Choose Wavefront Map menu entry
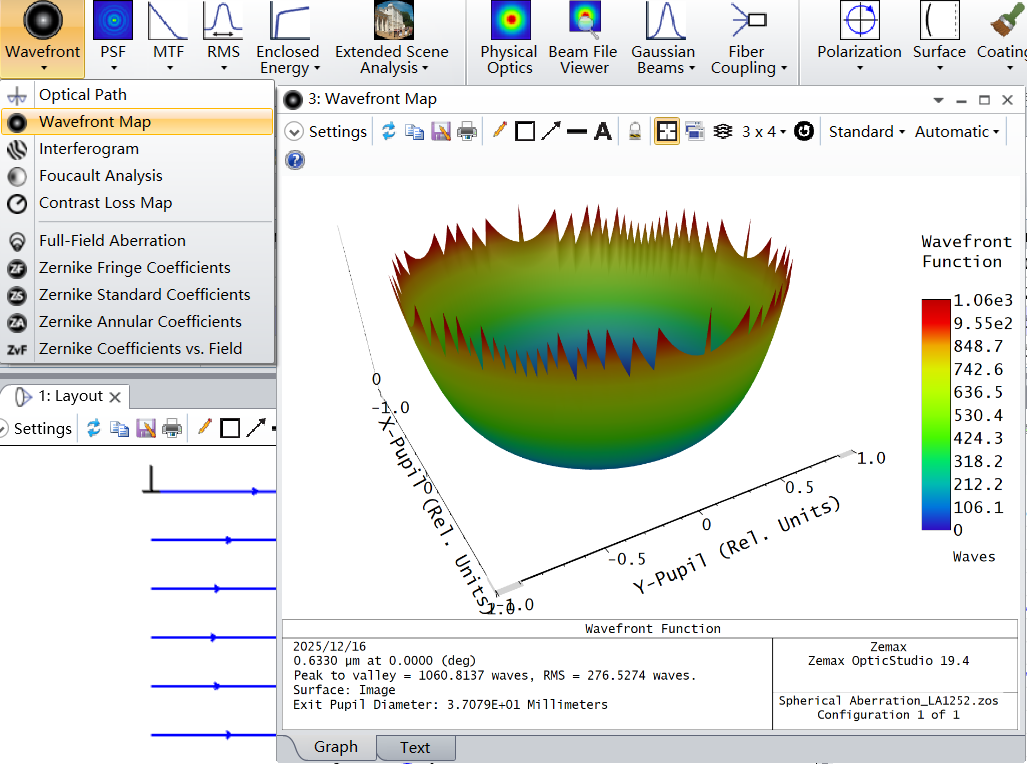 click(x=138, y=121)
